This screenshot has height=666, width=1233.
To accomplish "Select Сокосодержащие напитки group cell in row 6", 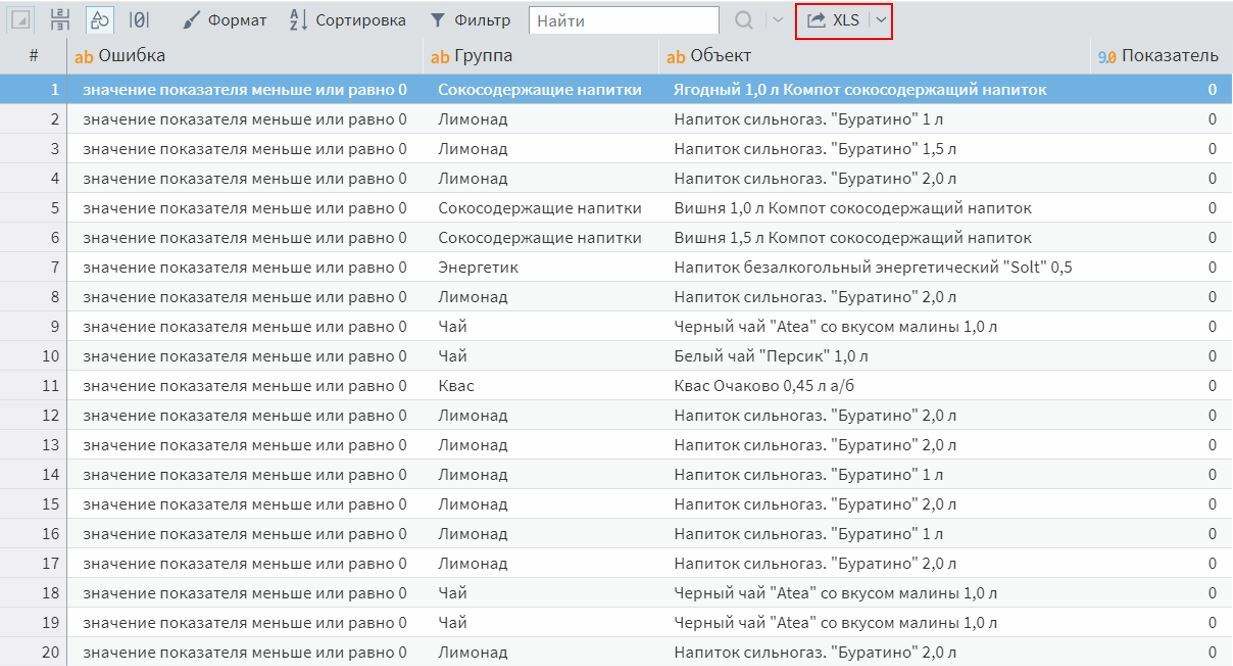I will click(x=542, y=238).
